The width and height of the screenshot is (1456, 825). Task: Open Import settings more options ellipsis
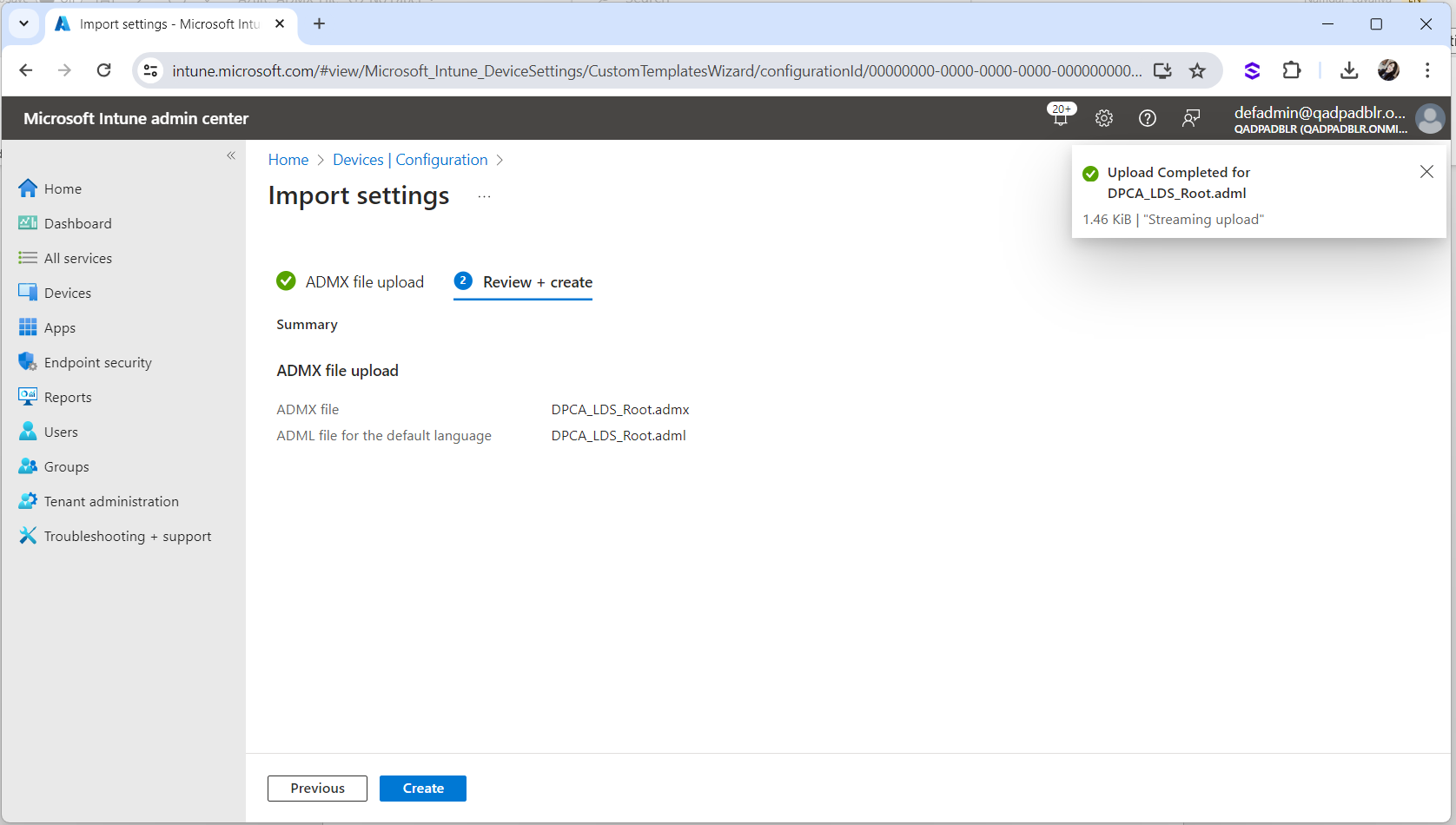click(x=484, y=197)
